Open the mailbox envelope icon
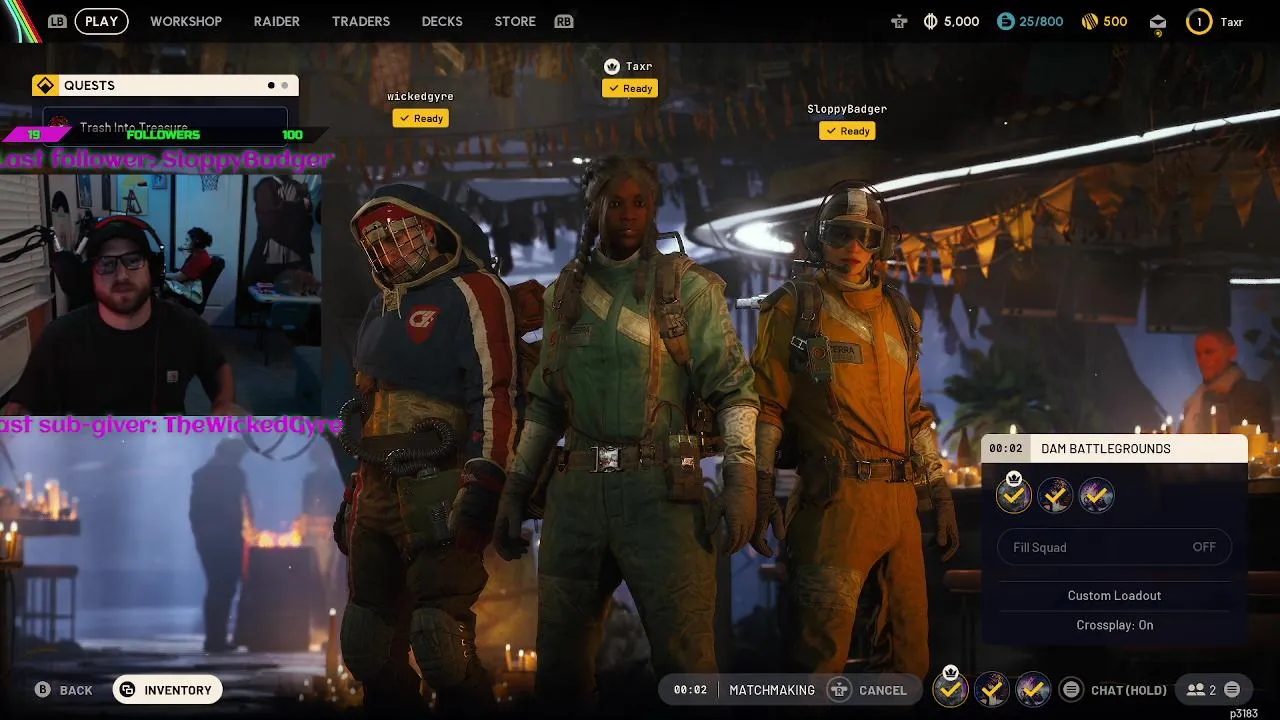This screenshot has width=1280, height=720. coord(1158,23)
